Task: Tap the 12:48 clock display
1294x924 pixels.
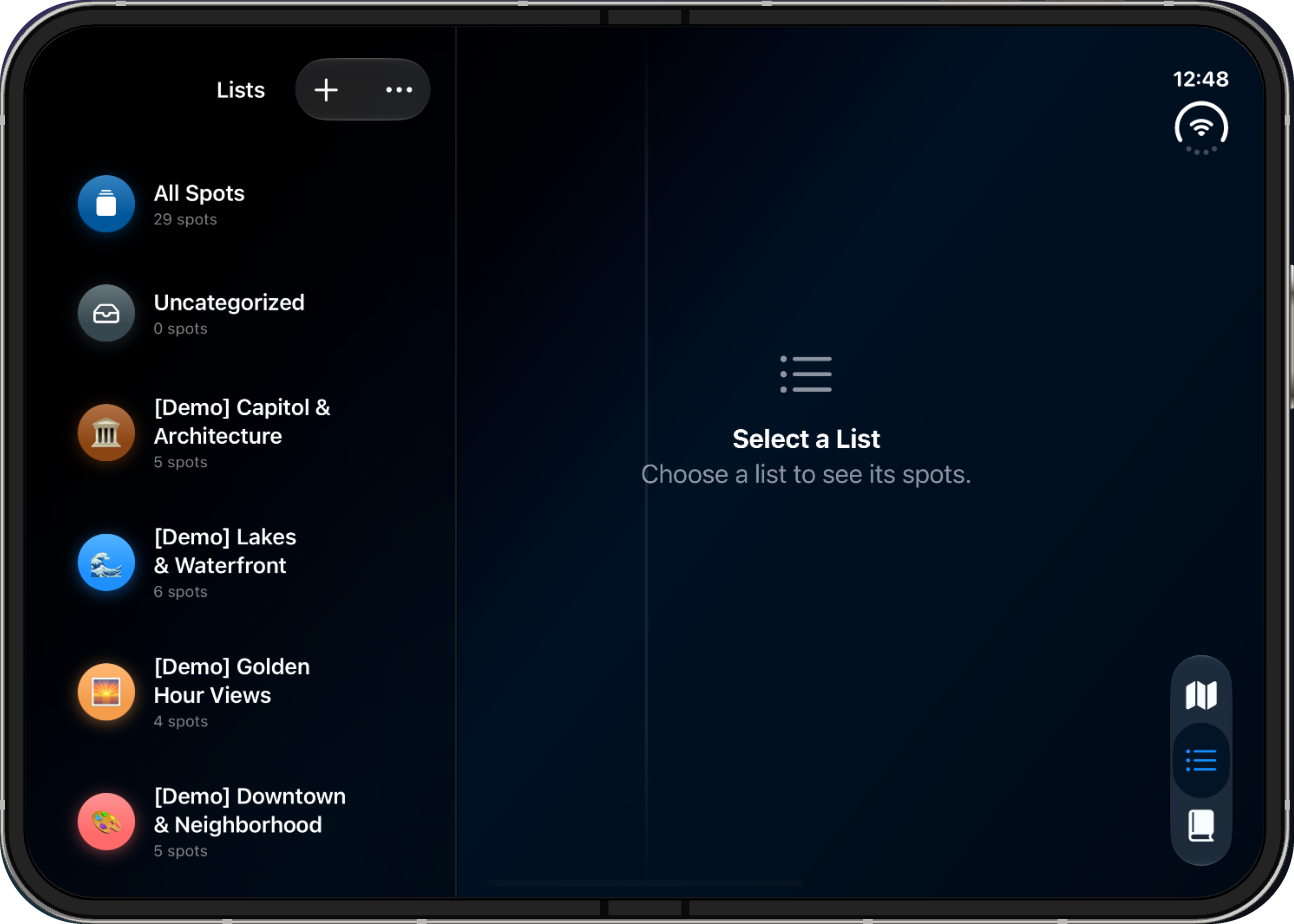Action: click(1201, 79)
